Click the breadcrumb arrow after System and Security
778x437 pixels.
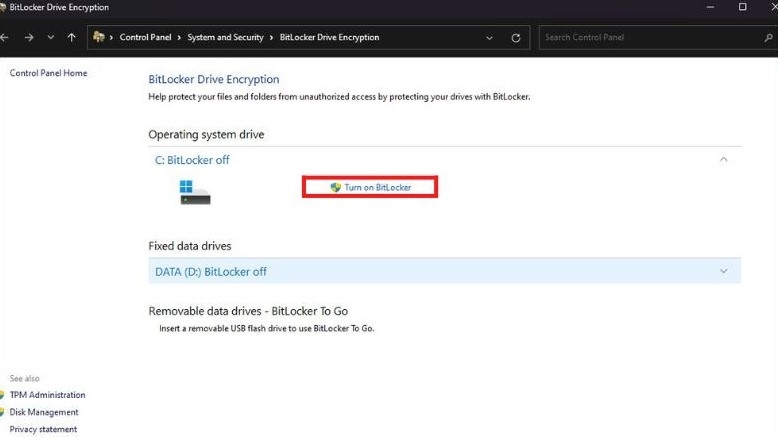(271, 38)
